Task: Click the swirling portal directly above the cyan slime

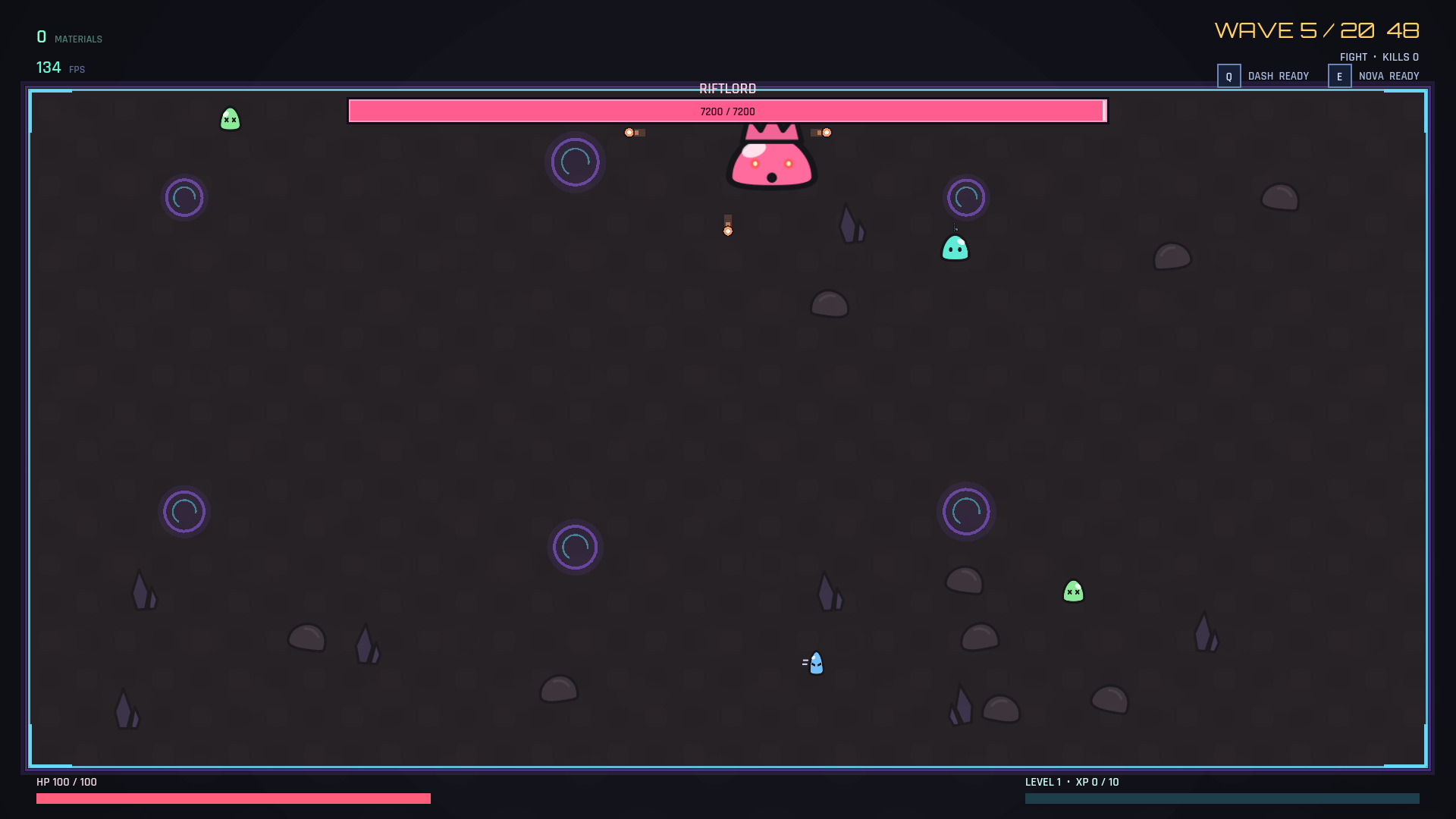Action: tap(965, 198)
